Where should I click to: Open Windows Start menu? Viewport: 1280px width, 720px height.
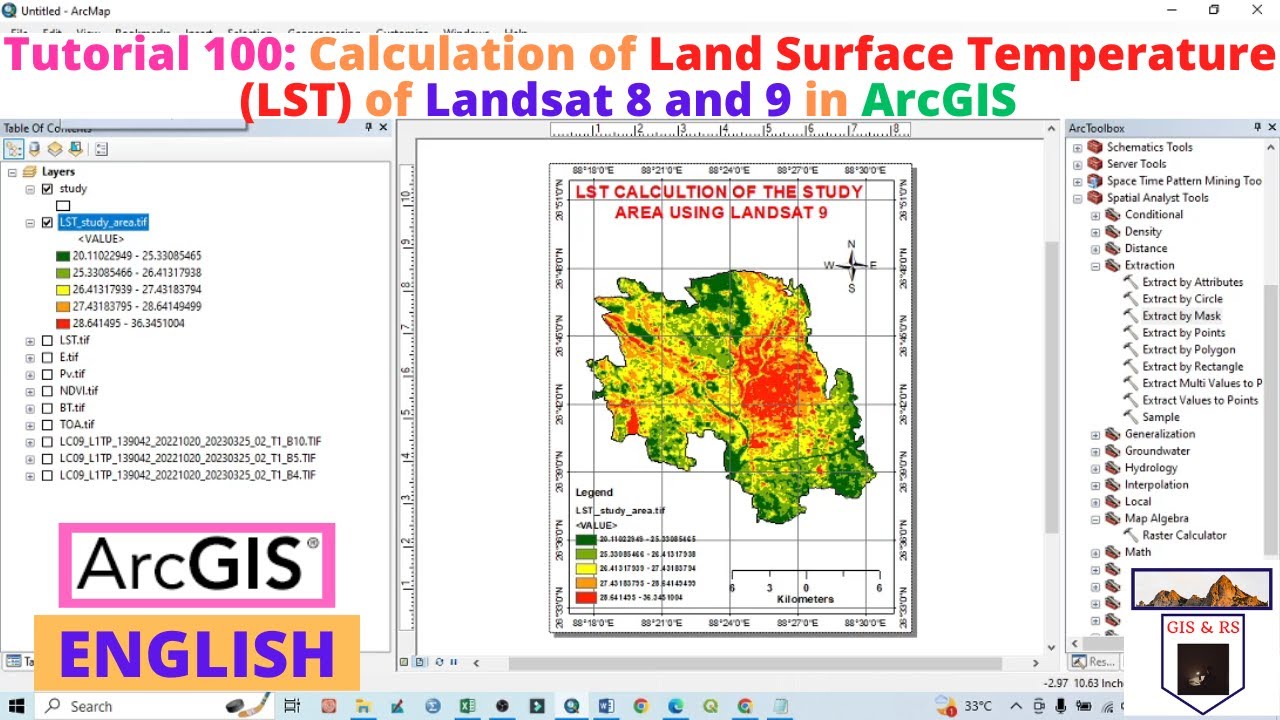(x=17, y=706)
